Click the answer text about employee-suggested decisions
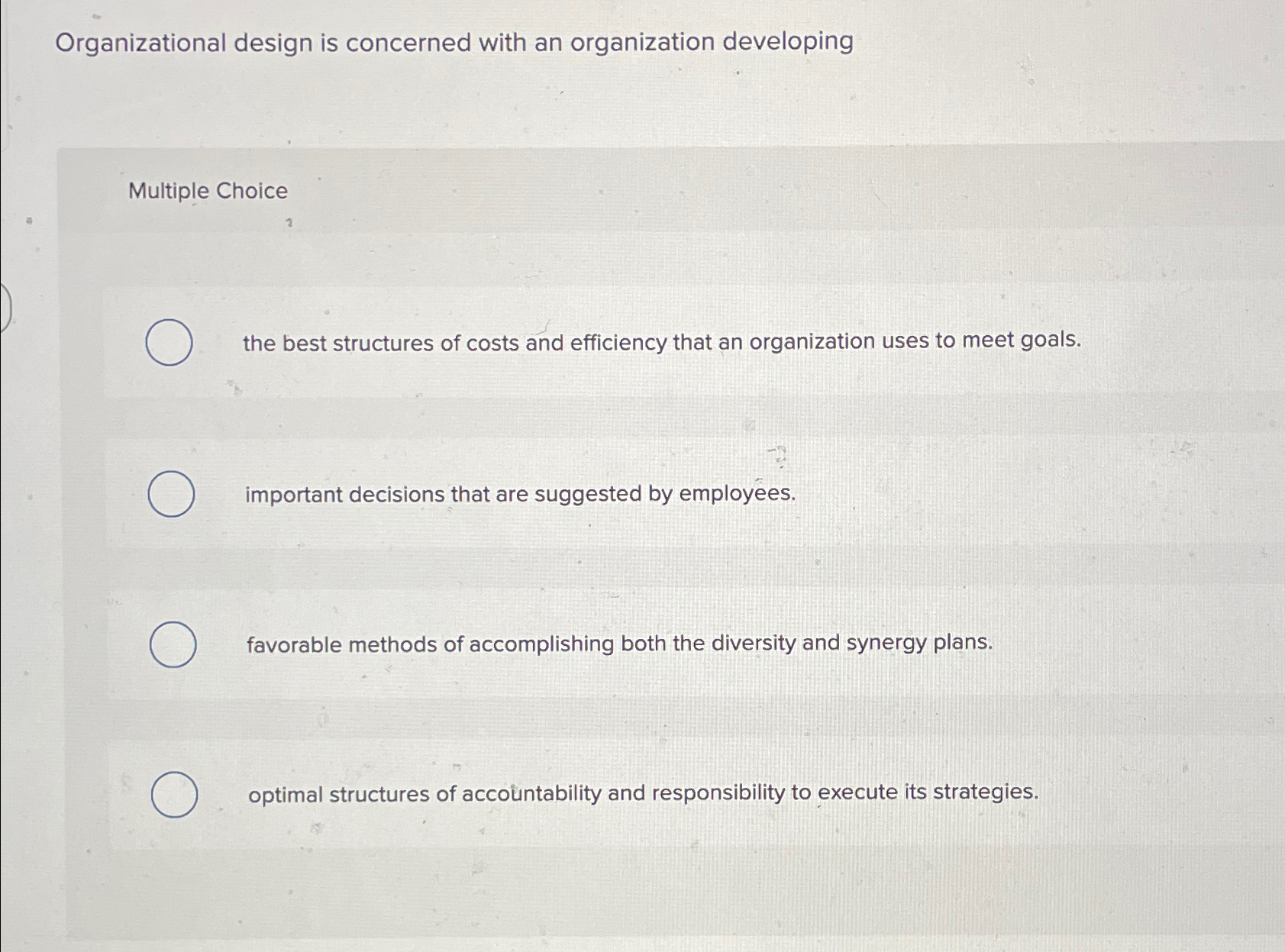Image resolution: width=1285 pixels, height=952 pixels. coord(519,495)
